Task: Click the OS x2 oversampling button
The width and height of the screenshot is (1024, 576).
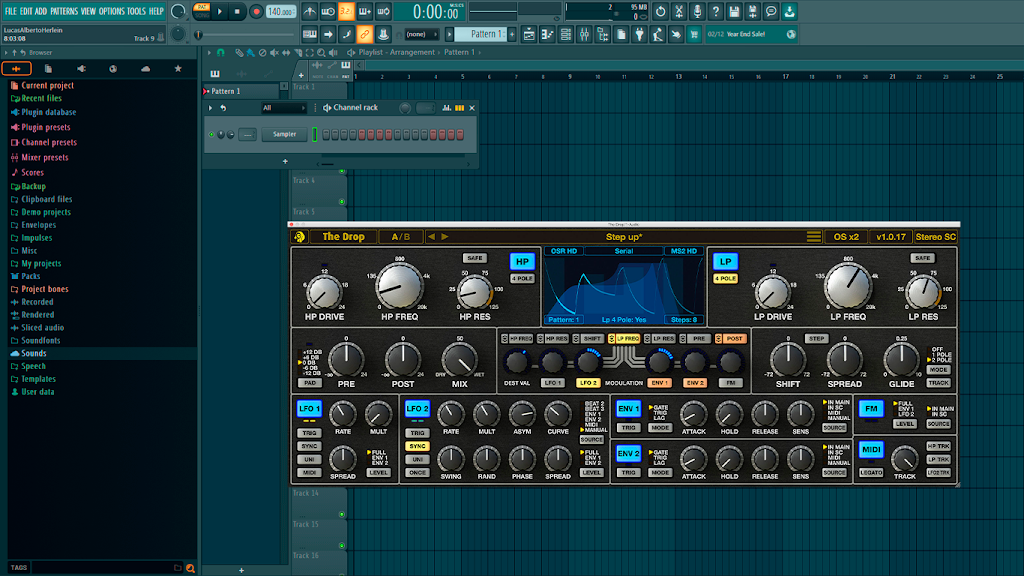Action: 846,237
